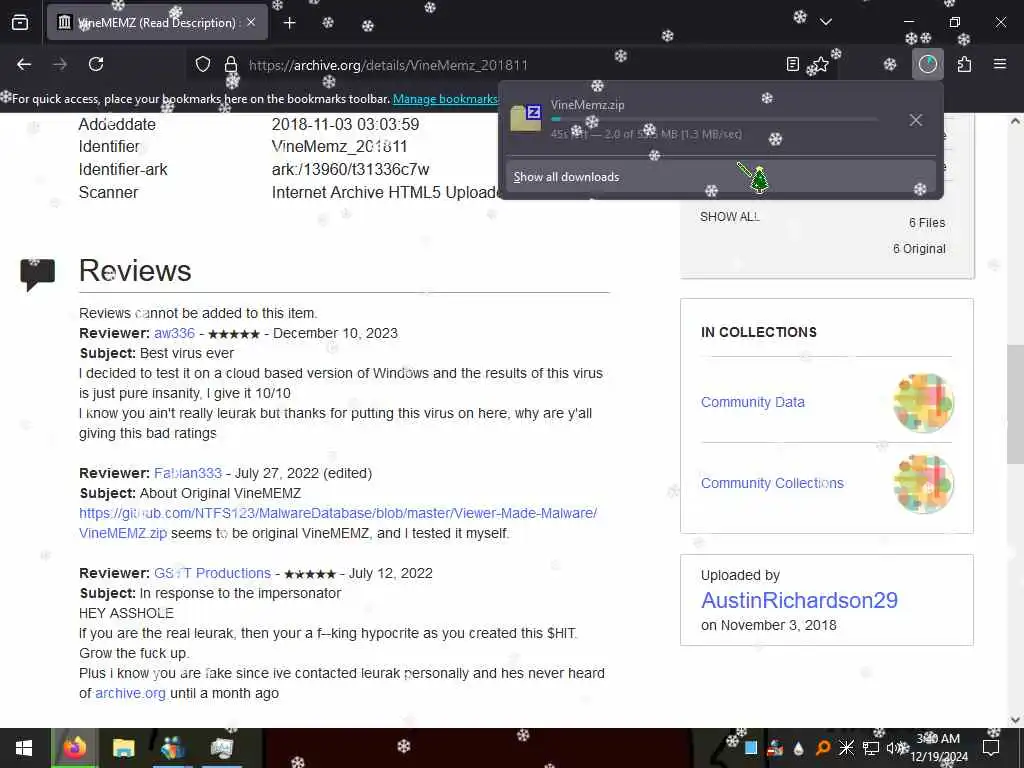Click the 6 Files link

[927, 223]
